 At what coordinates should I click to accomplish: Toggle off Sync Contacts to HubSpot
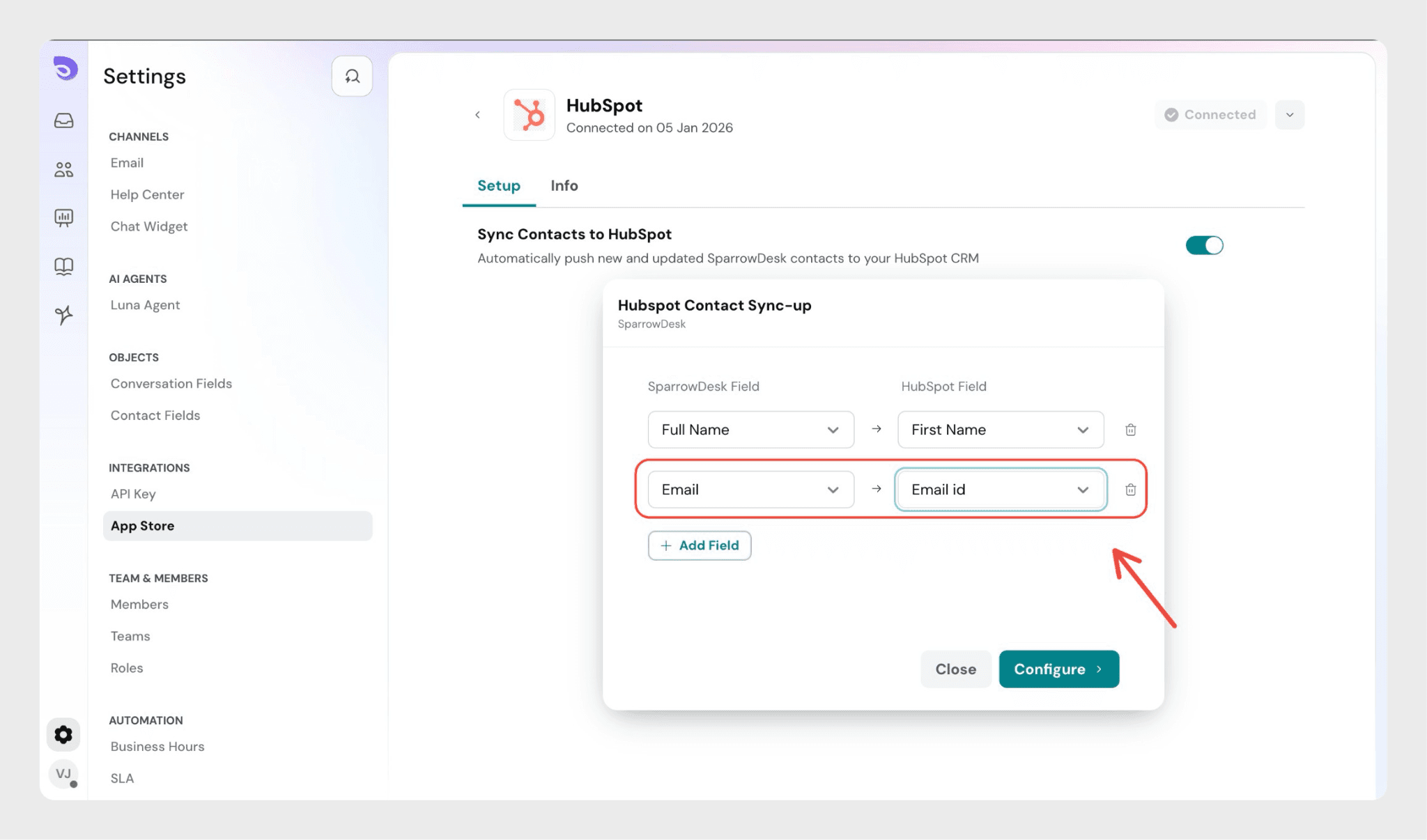tap(1204, 245)
